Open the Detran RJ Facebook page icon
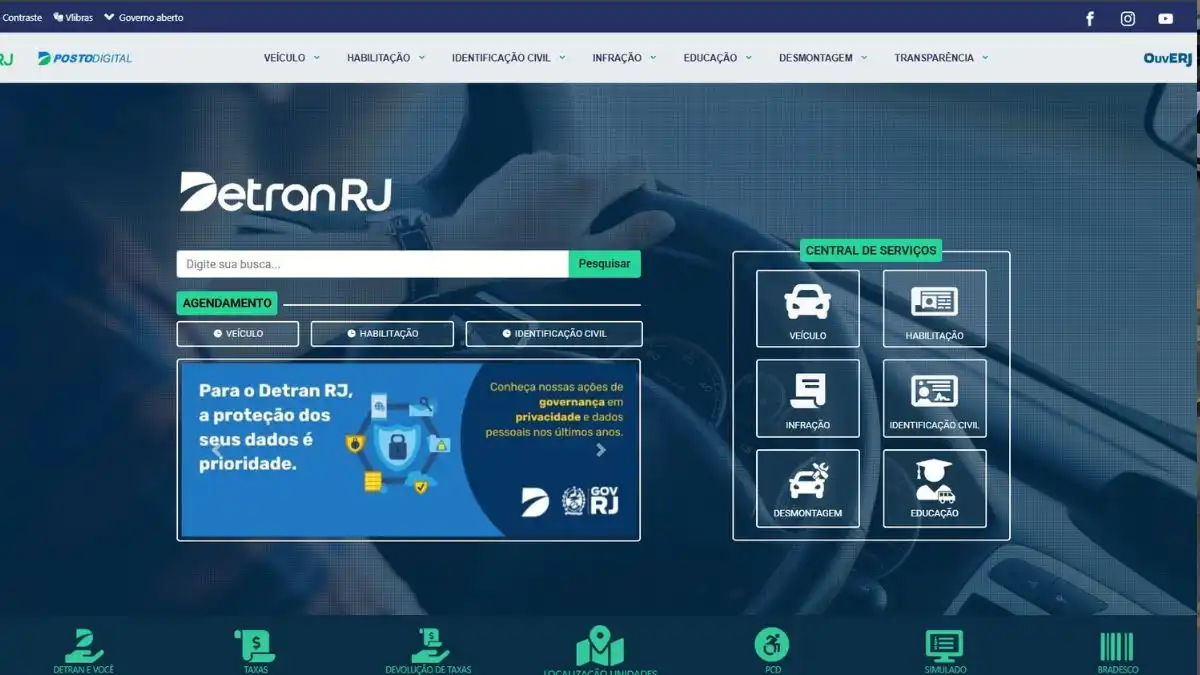Image resolution: width=1200 pixels, height=675 pixels. click(1090, 18)
